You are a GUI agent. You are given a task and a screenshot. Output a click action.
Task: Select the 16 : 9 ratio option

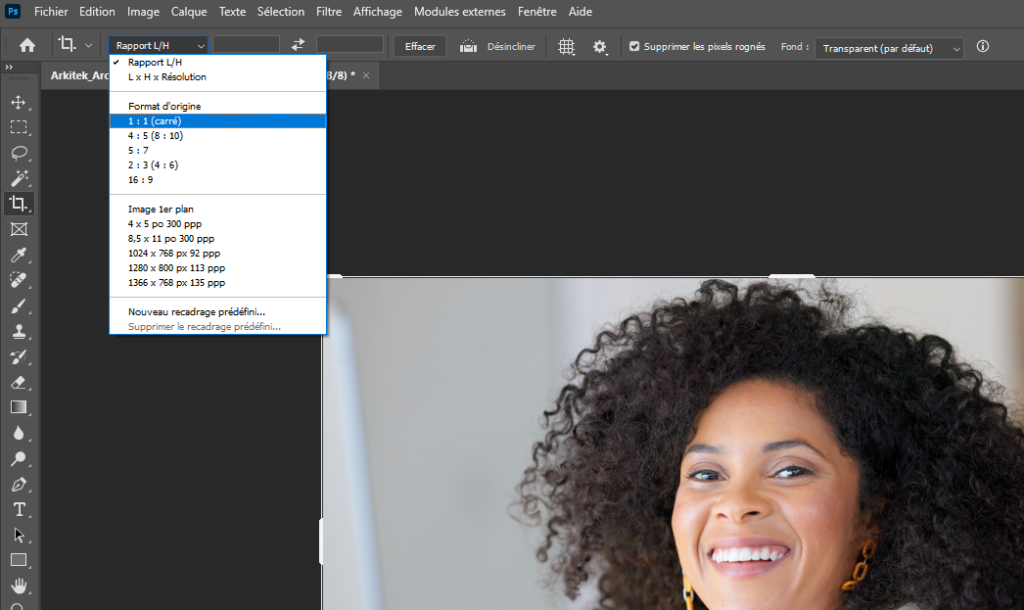pyautogui.click(x=140, y=180)
